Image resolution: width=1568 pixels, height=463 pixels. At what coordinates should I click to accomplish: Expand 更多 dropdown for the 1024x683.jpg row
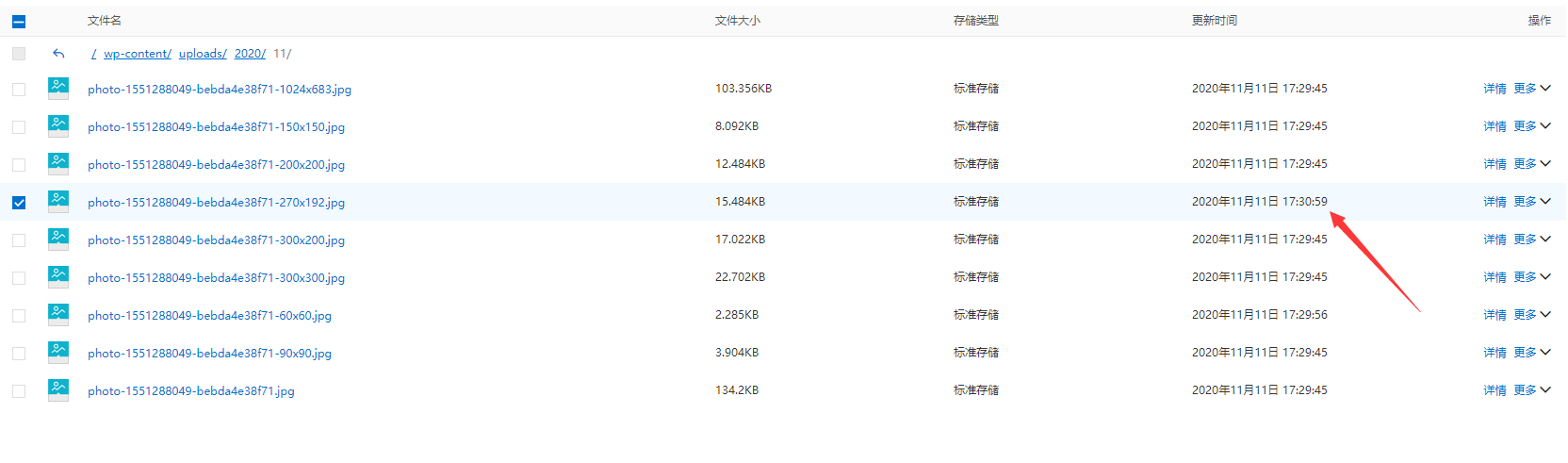[x=1531, y=89]
